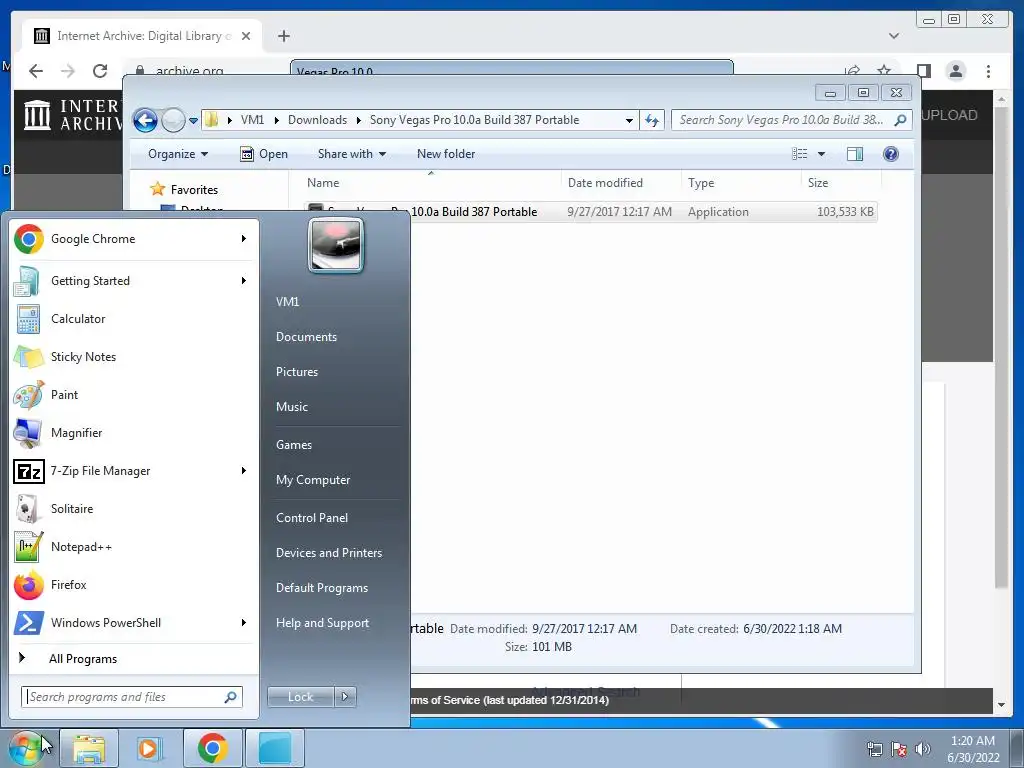Viewport: 1024px width, 768px height.
Task: Show All Programs list
Action: [x=83, y=659]
